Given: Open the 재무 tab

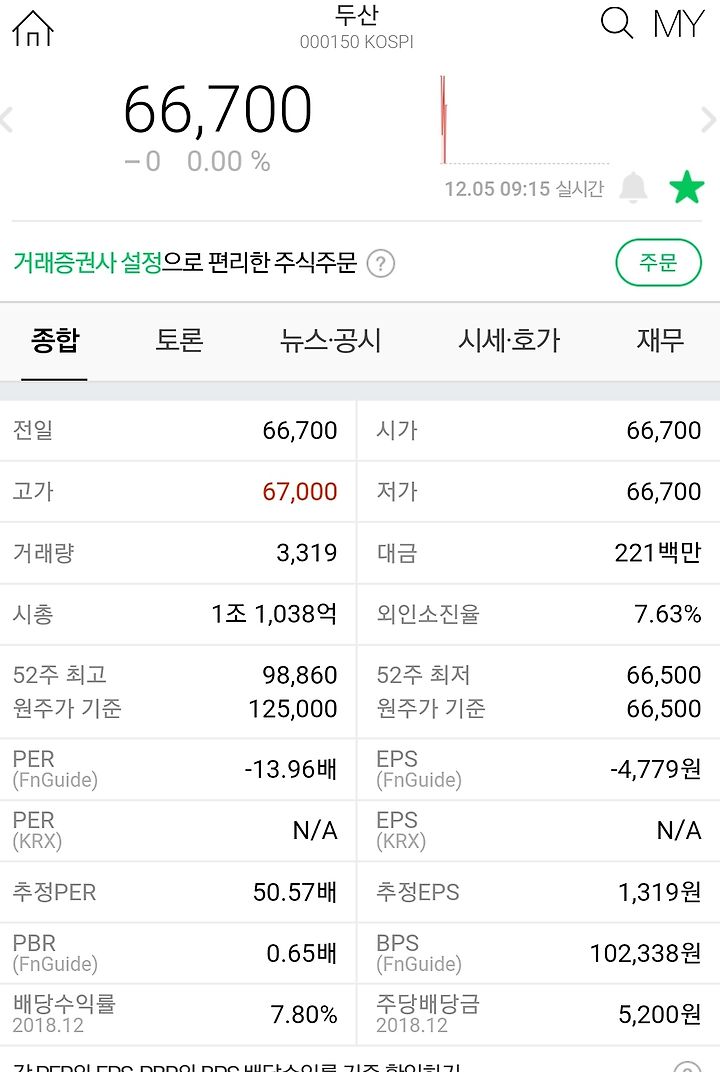Looking at the screenshot, I should click(x=660, y=340).
